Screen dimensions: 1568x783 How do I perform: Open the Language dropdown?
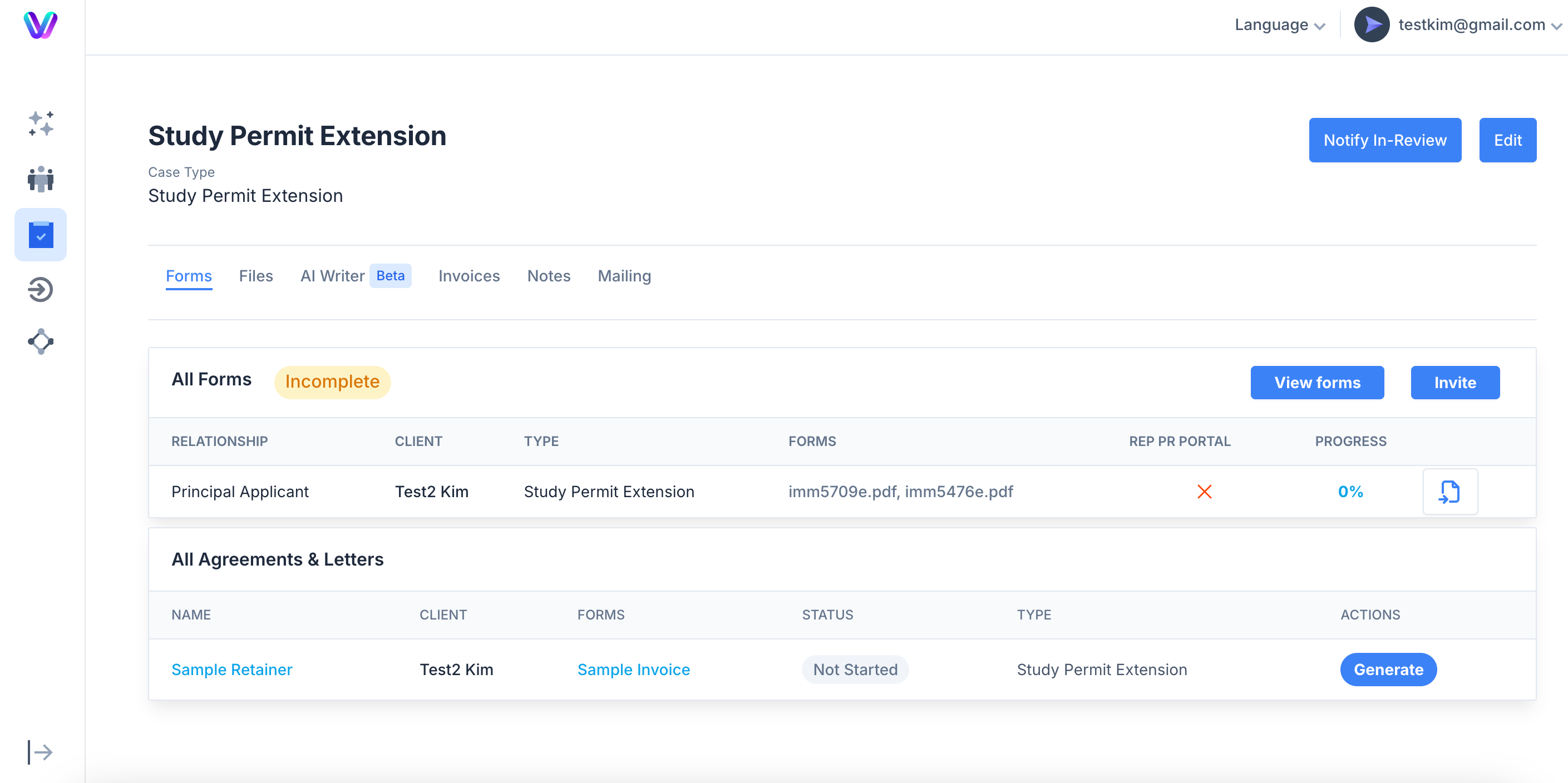click(1279, 25)
